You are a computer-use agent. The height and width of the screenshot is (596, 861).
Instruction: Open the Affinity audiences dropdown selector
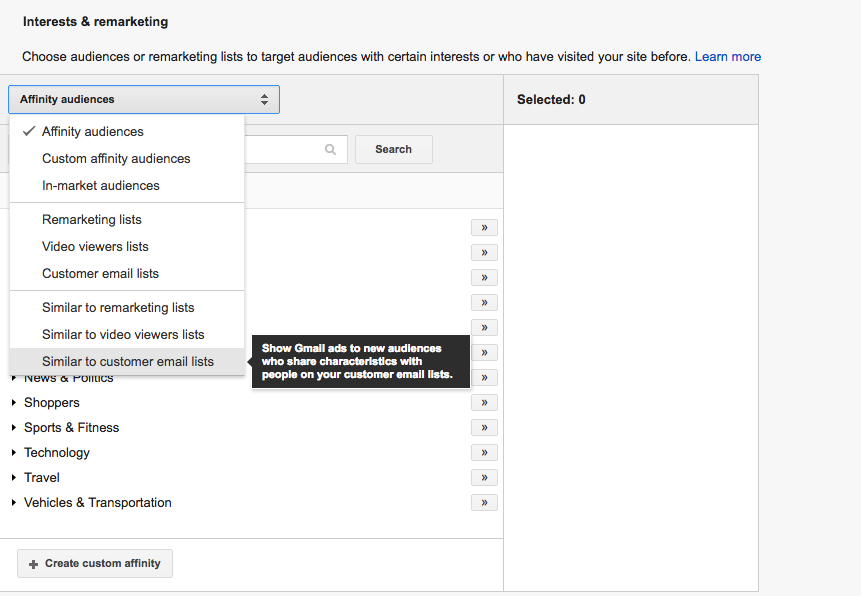point(144,100)
